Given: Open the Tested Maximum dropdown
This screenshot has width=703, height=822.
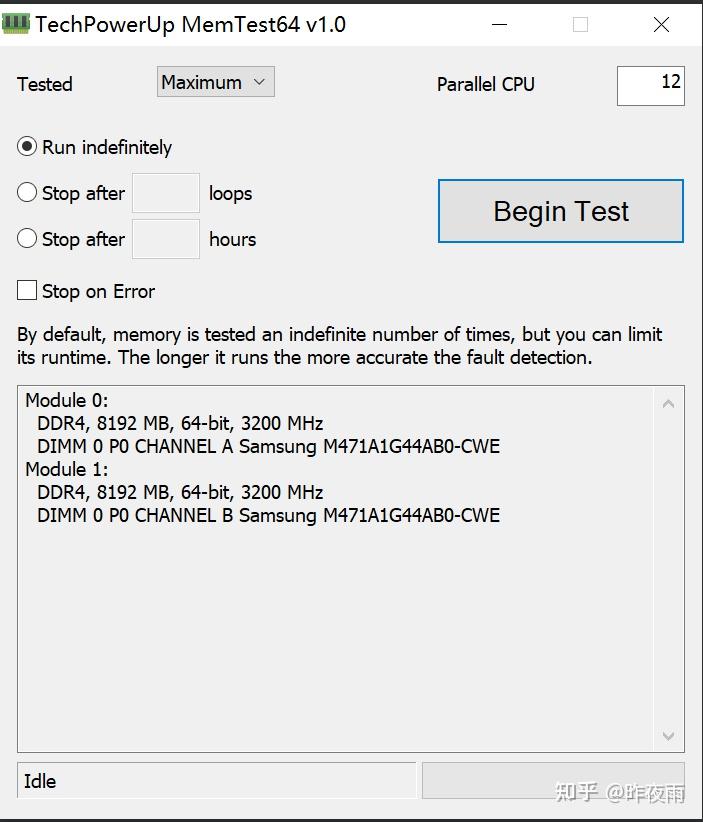Looking at the screenshot, I should coord(215,82).
